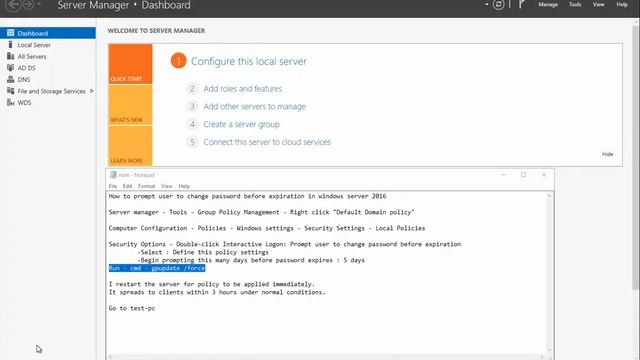The image size is (640, 360).
Task: Click Add other servers to manage
Action: coord(254,107)
